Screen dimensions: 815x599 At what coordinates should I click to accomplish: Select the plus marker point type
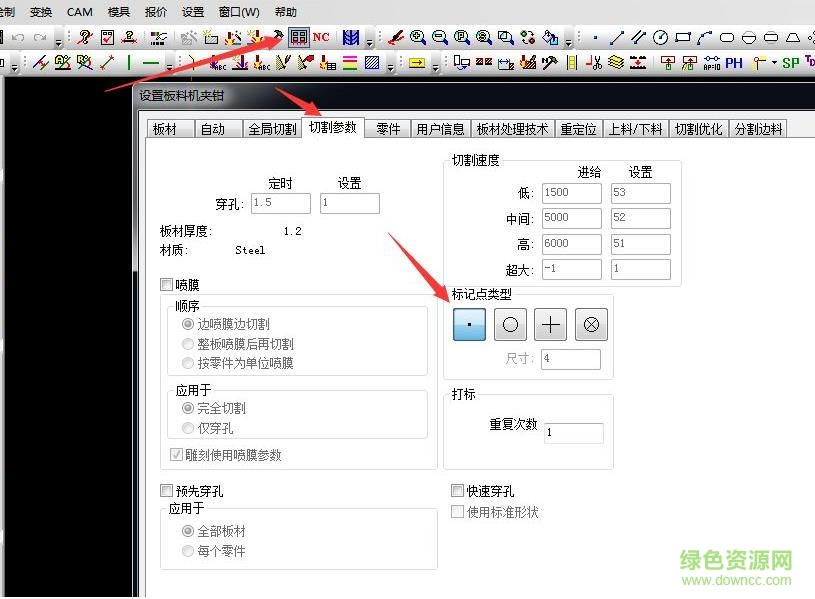pyautogui.click(x=549, y=324)
